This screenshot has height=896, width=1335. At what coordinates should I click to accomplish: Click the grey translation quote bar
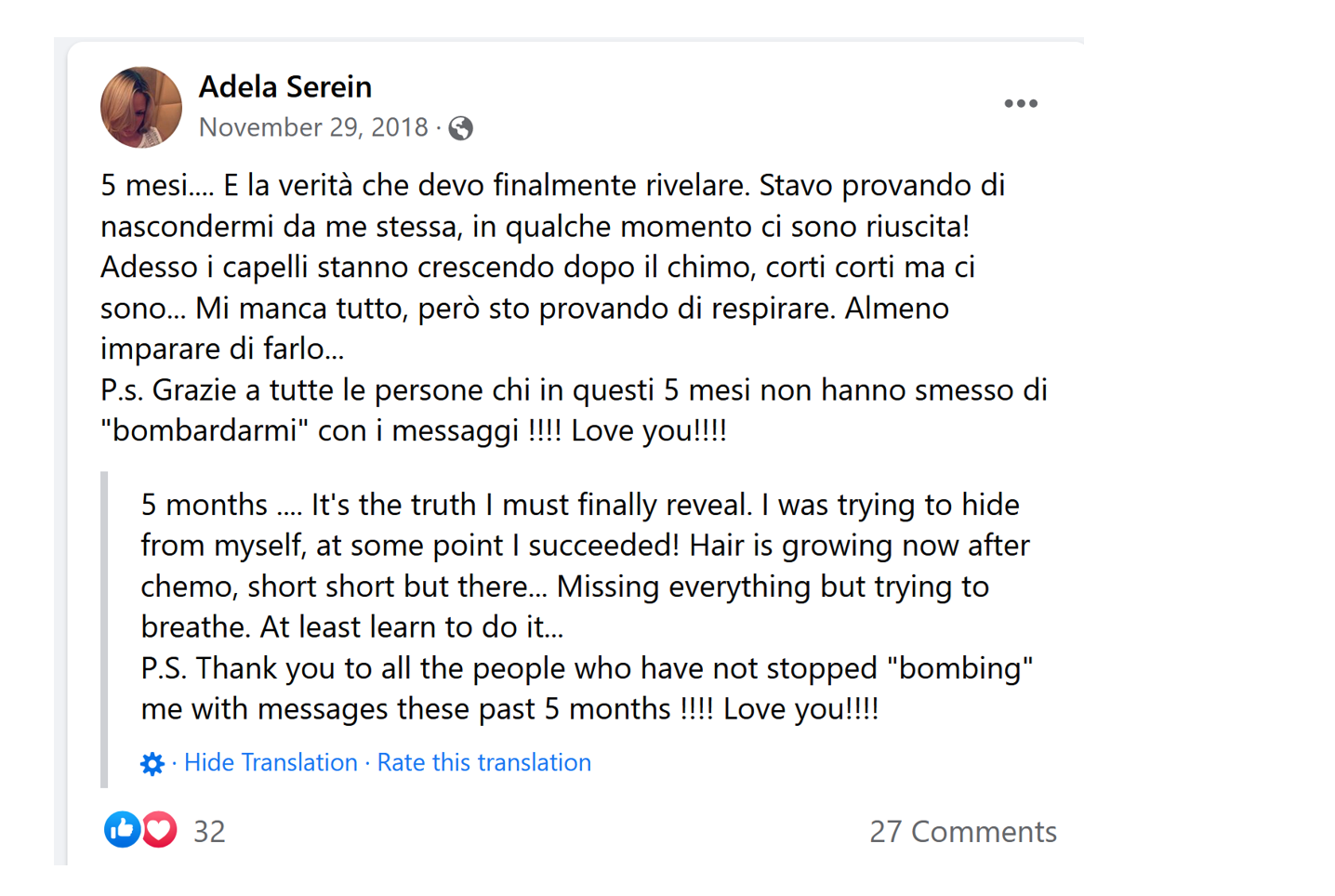tap(105, 630)
